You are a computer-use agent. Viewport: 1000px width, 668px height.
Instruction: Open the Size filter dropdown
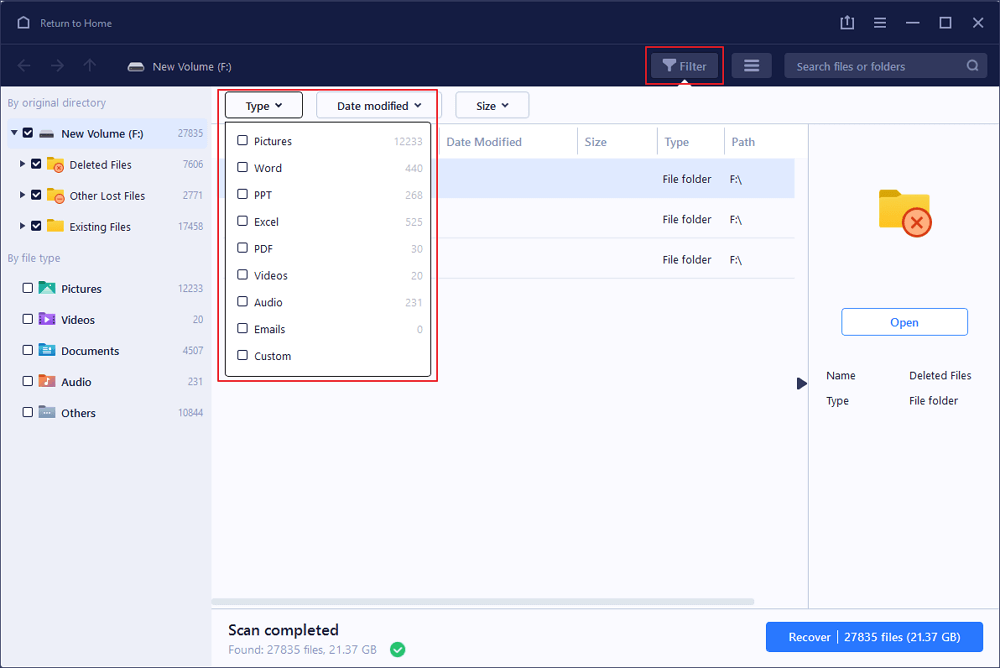[492, 105]
